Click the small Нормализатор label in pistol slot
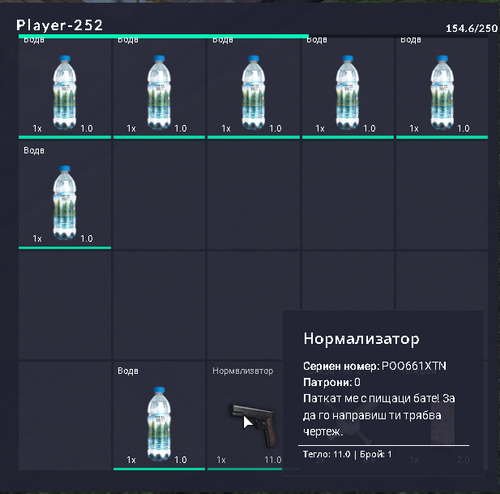The height and width of the screenshot is (494, 500). click(243, 371)
